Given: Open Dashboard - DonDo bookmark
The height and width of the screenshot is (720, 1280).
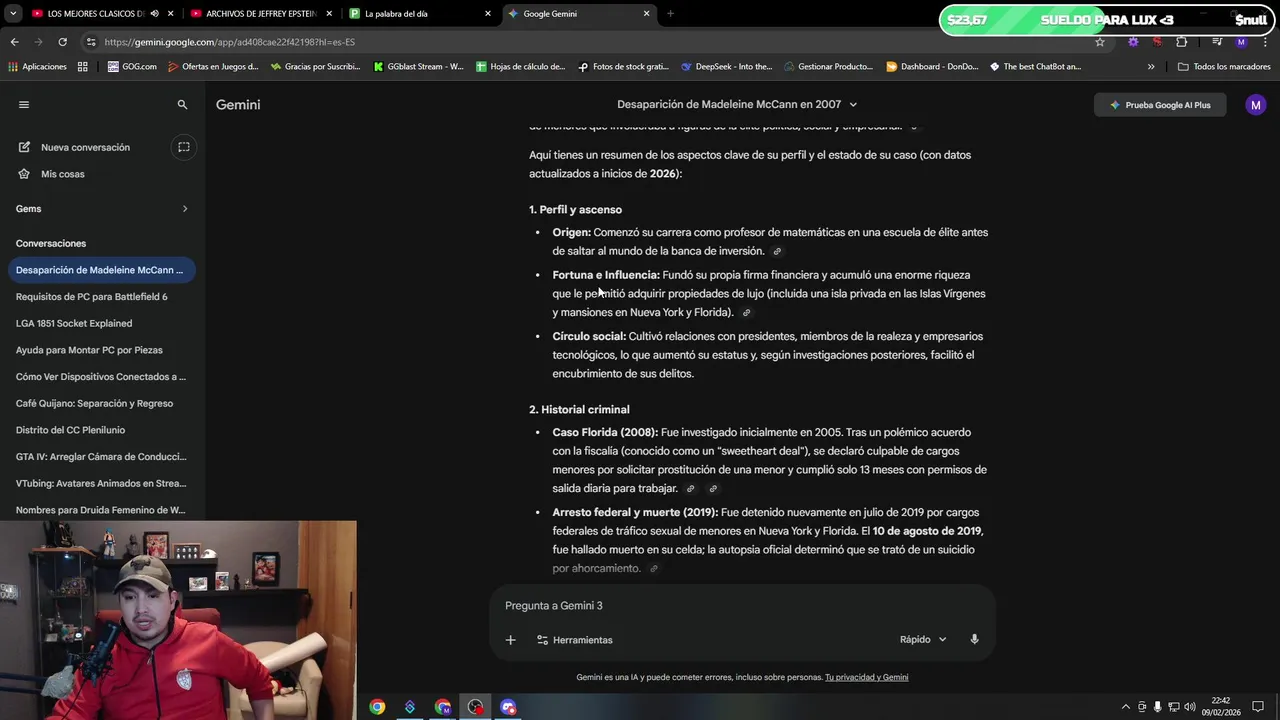Looking at the screenshot, I should tap(932, 67).
